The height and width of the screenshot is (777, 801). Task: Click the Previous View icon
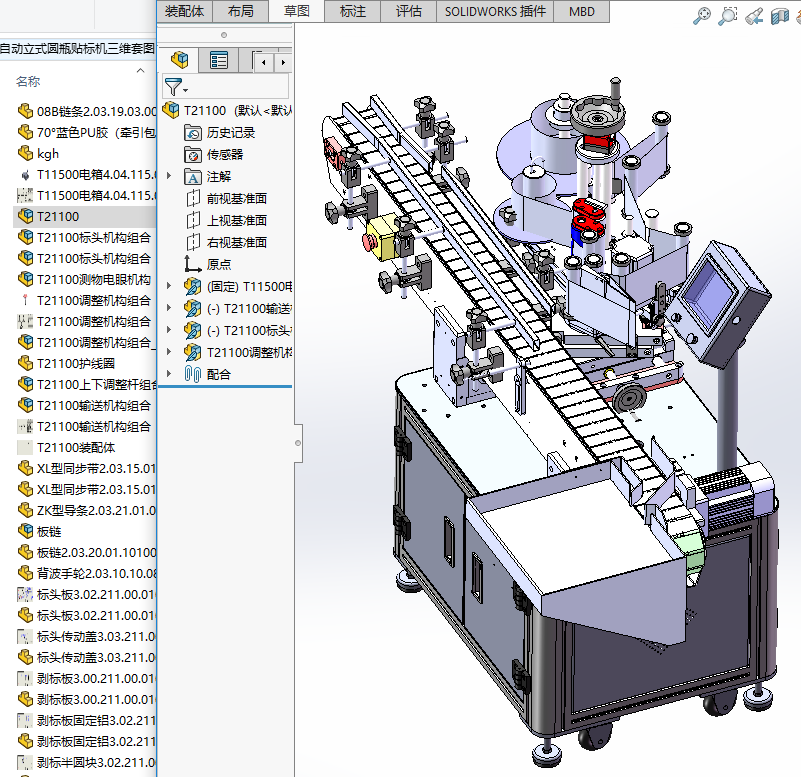755,15
